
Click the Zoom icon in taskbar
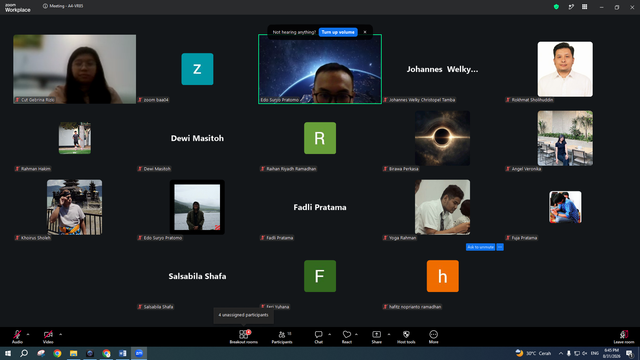[x=139, y=353]
